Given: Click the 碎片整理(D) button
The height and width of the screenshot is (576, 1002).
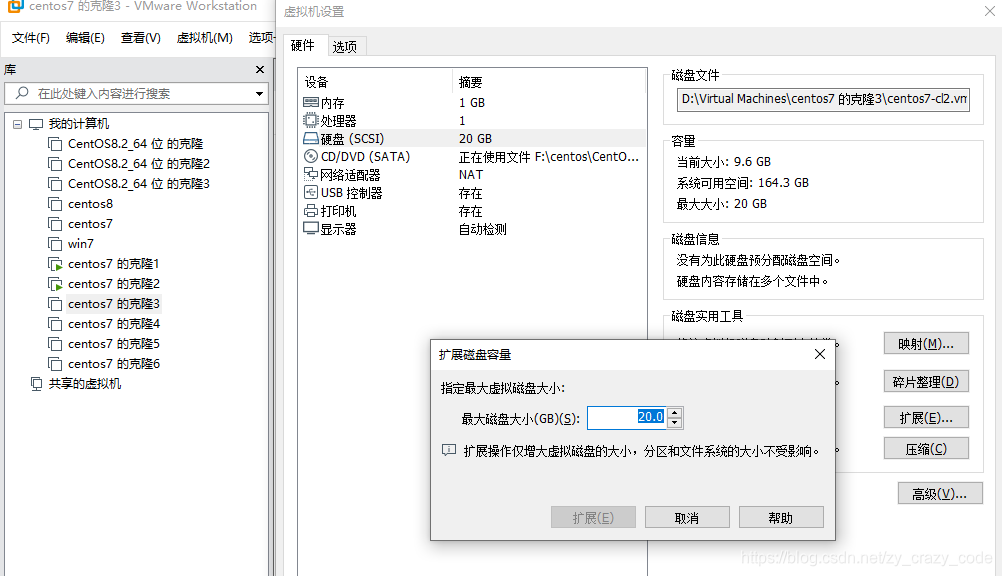Looking at the screenshot, I should (926, 382).
